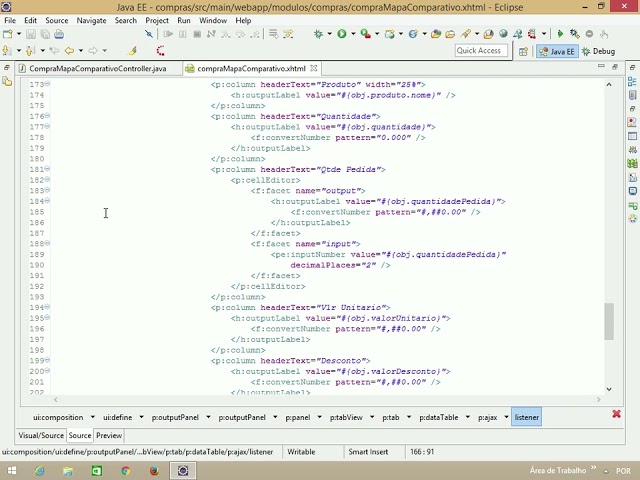Click the Print icon in the toolbar
Image resolution: width=640 pixels, height=480 pixels.
tap(59, 34)
